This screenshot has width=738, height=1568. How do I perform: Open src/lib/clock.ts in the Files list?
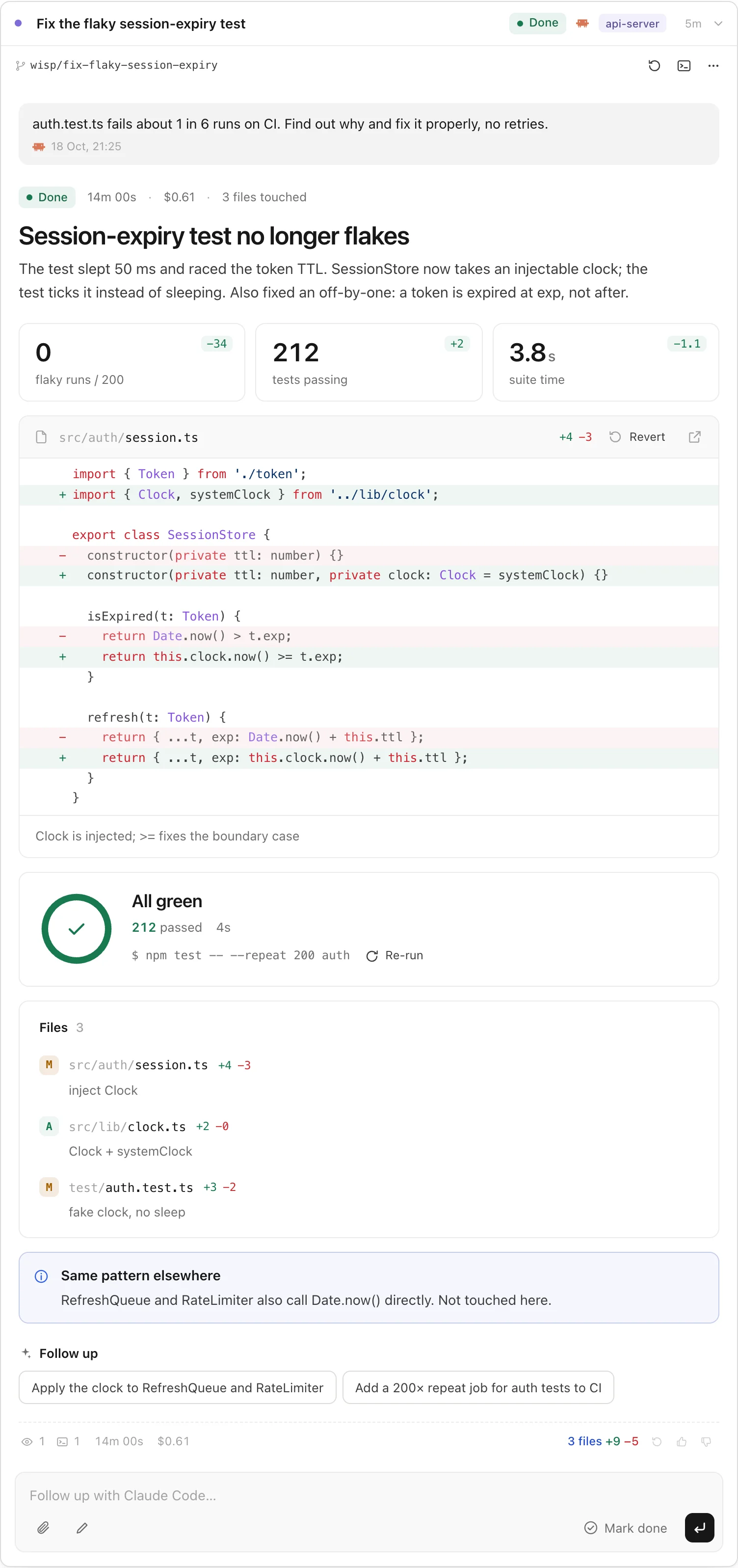click(127, 1127)
